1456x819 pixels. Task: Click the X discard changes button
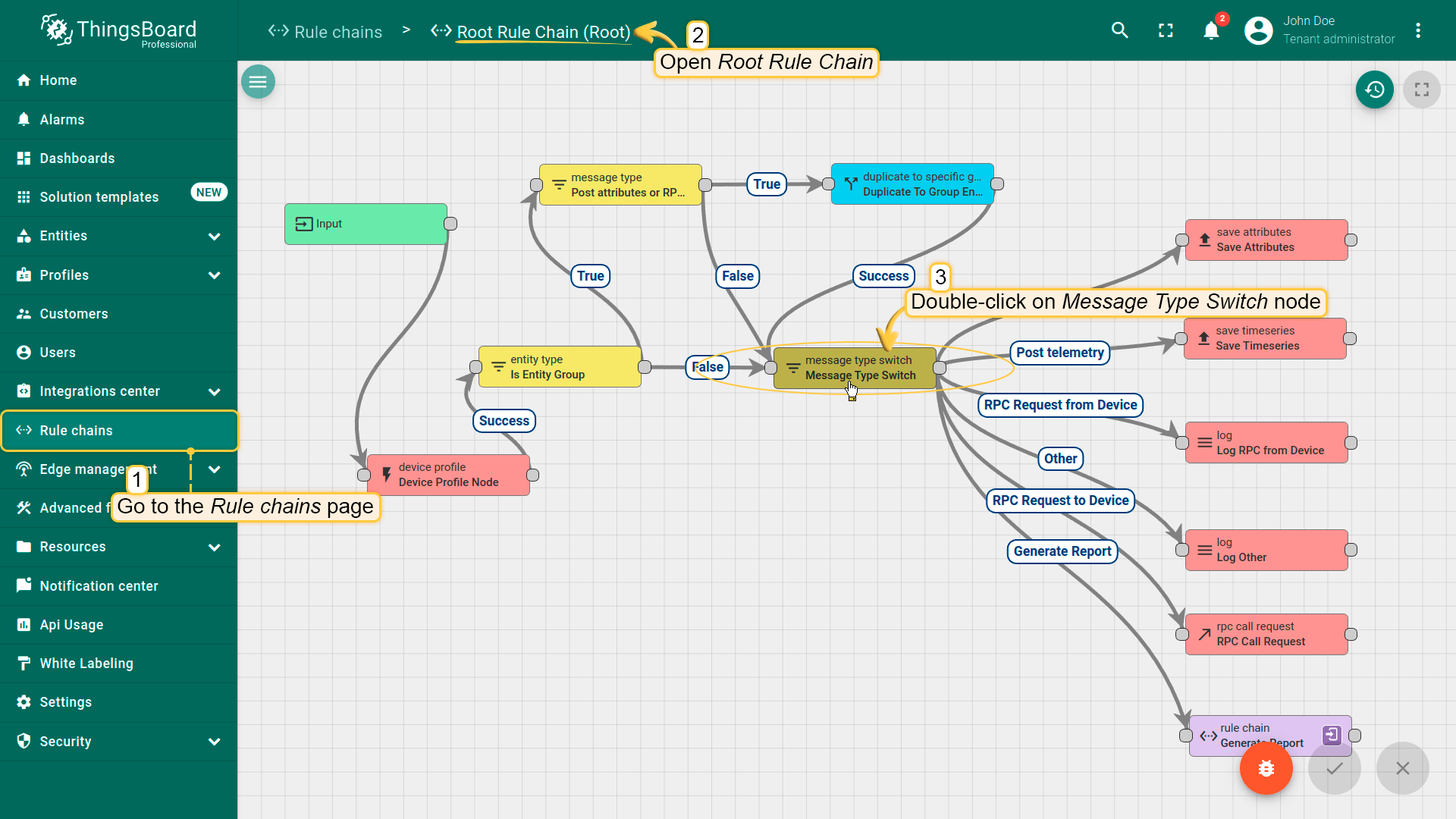pyautogui.click(x=1402, y=768)
